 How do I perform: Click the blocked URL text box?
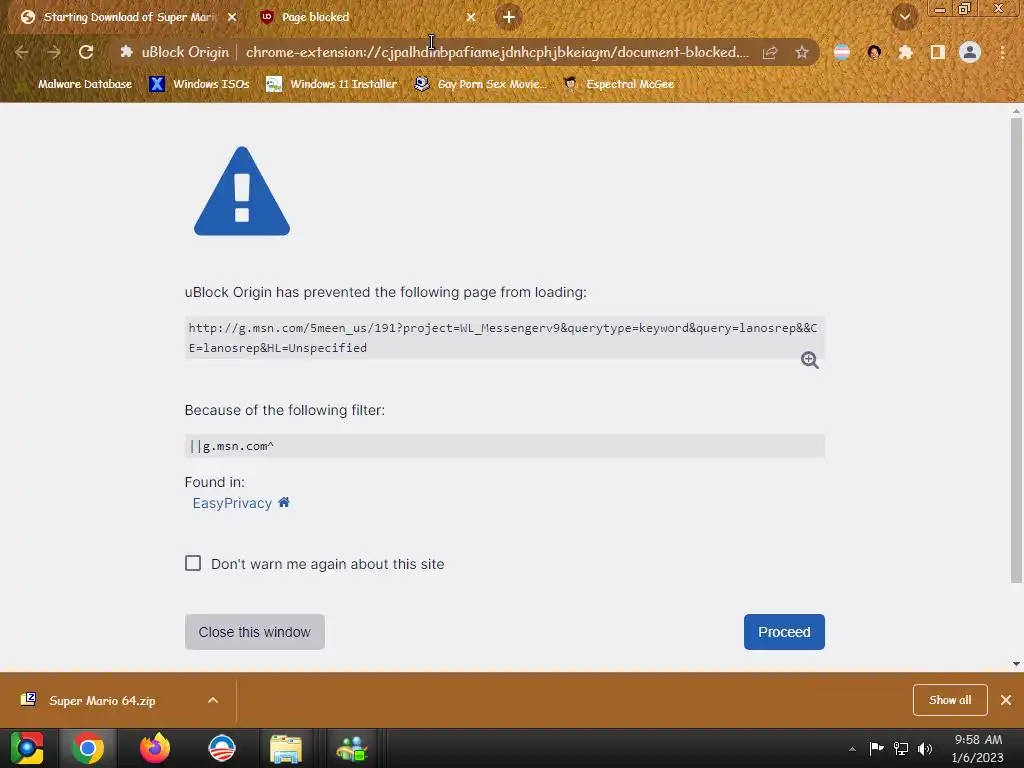pos(504,338)
